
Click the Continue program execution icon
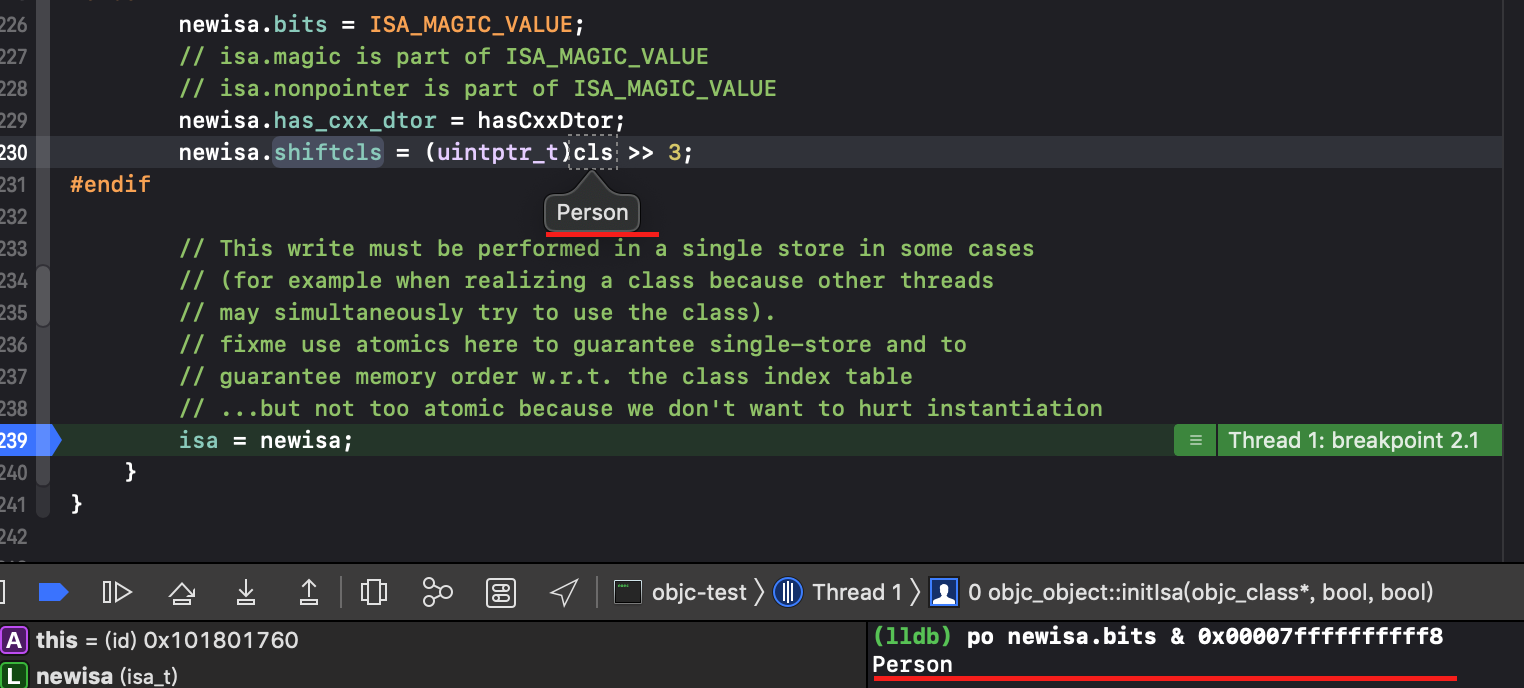[x=117, y=592]
